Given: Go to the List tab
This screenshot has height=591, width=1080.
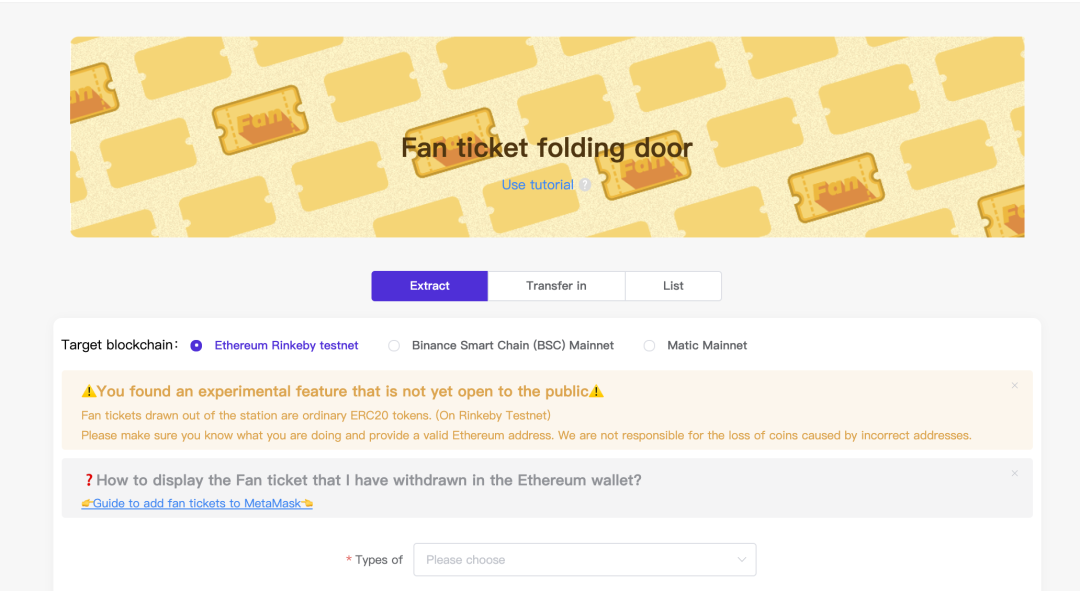Looking at the screenshot, I should 673,286.
